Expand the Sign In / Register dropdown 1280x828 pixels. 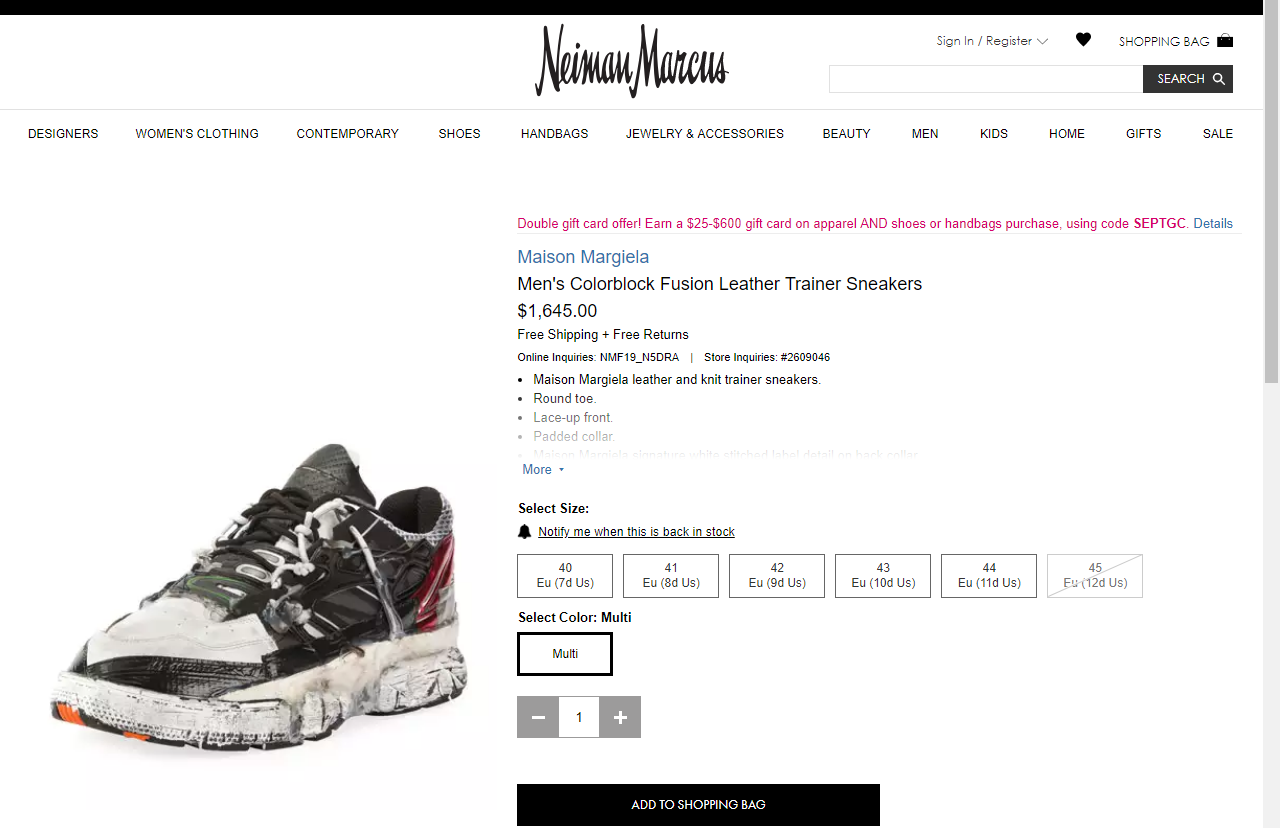click(992, 41)
